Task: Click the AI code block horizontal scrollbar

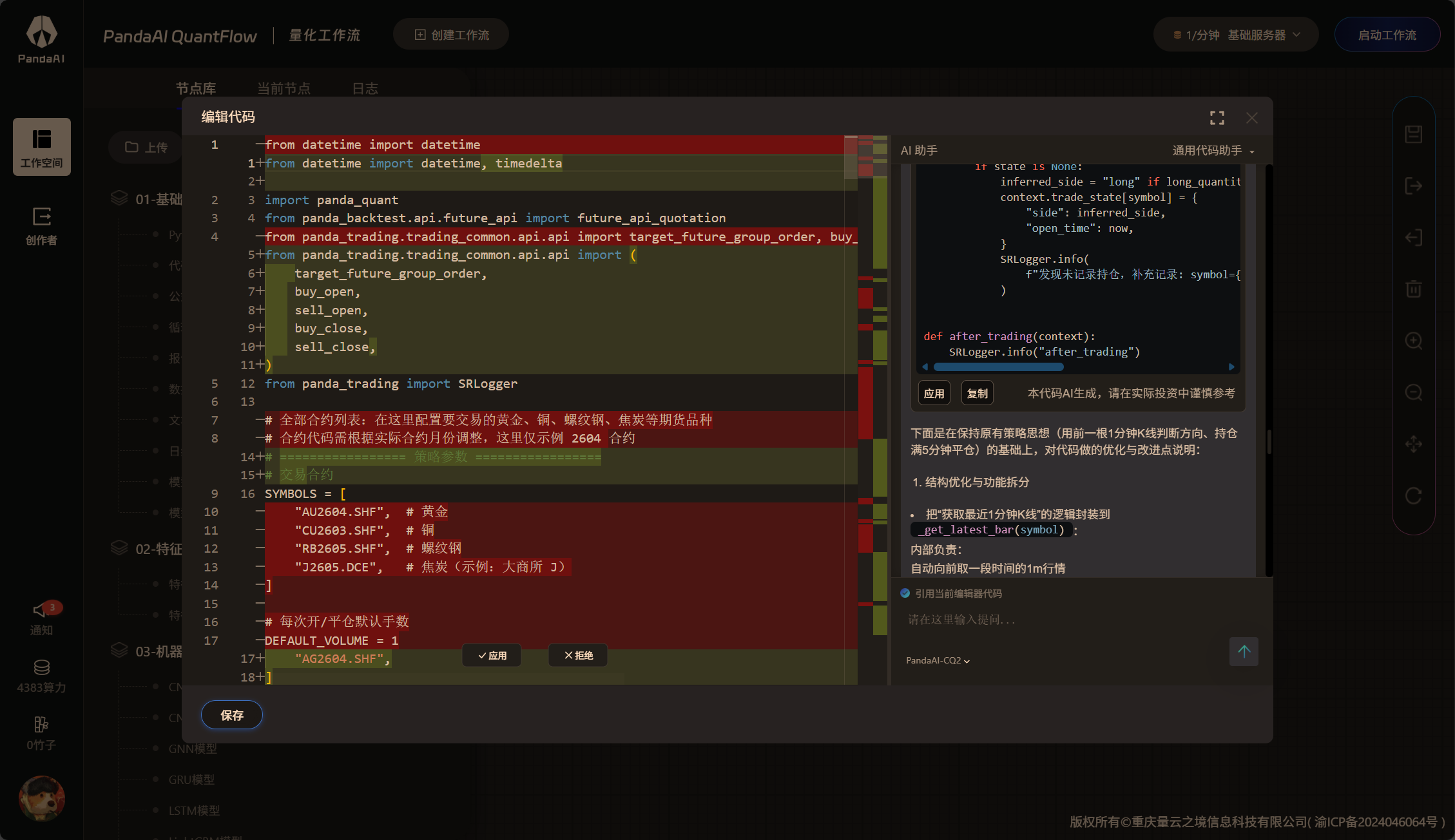Action: [998, 367]
